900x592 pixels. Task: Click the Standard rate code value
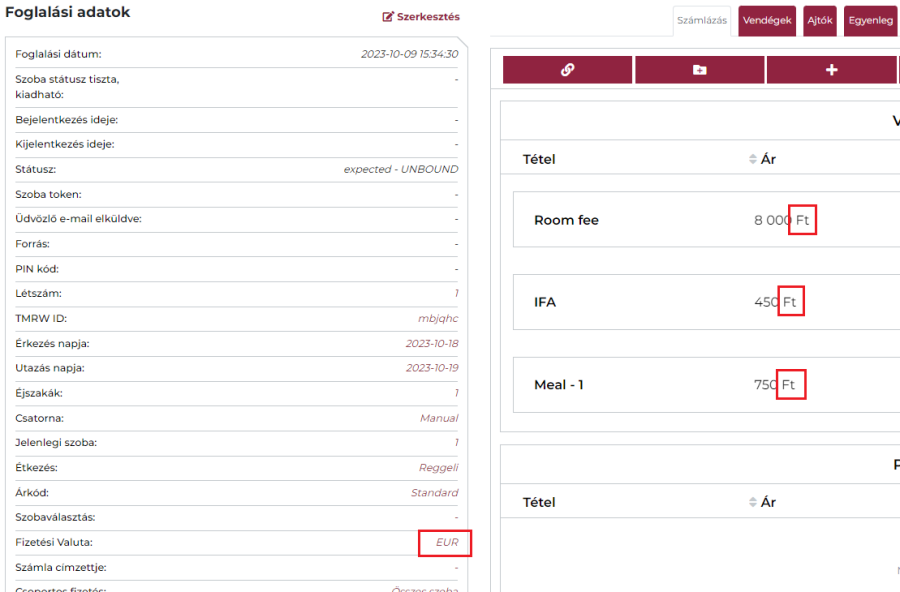point(434,493)
